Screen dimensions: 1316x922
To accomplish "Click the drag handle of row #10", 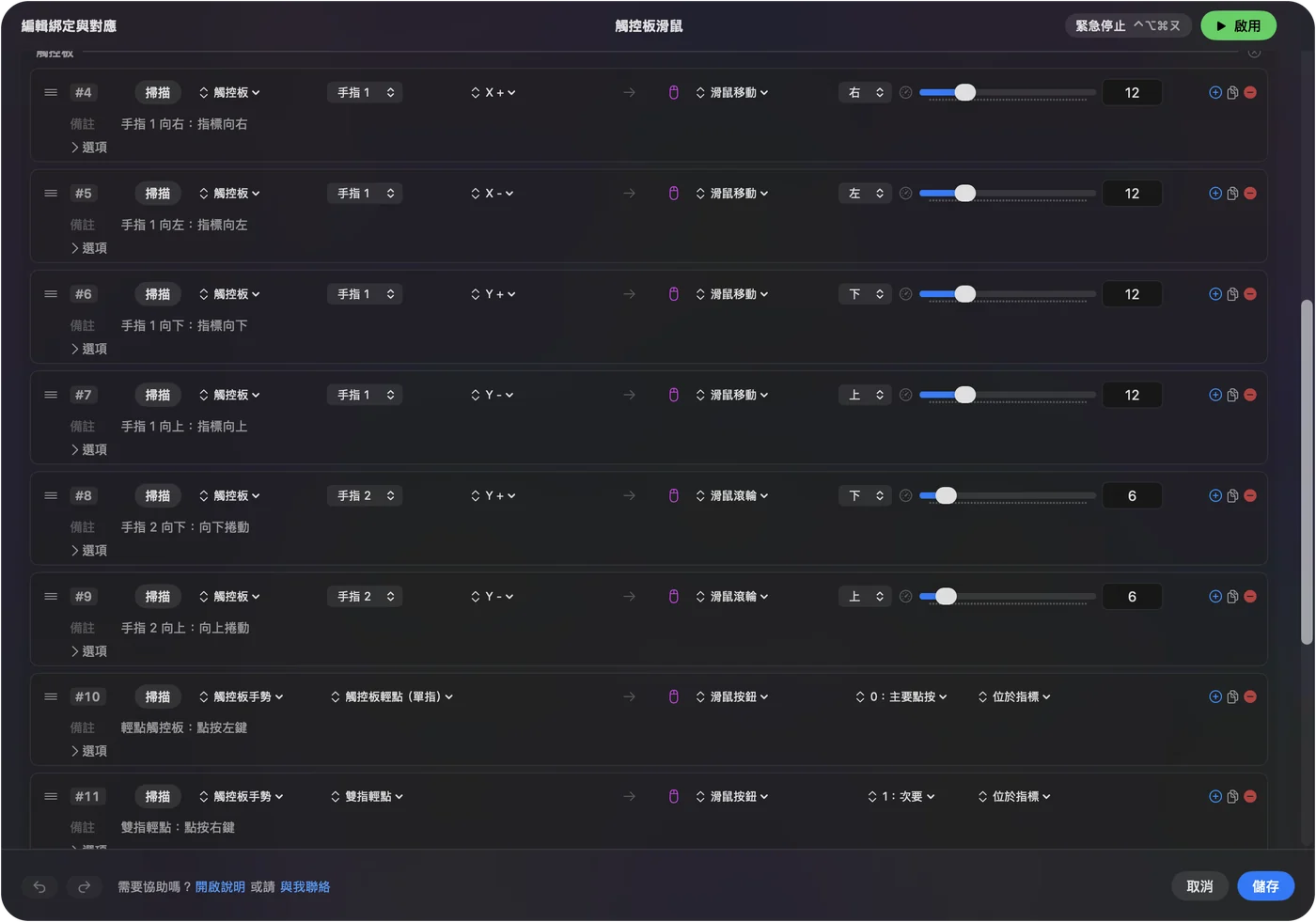I will pos(51,696).
